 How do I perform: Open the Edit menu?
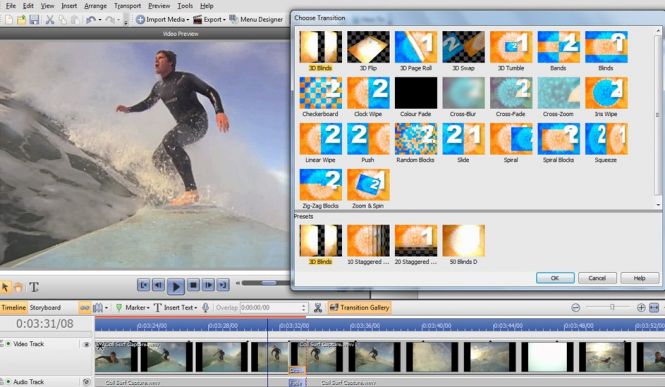28,6
